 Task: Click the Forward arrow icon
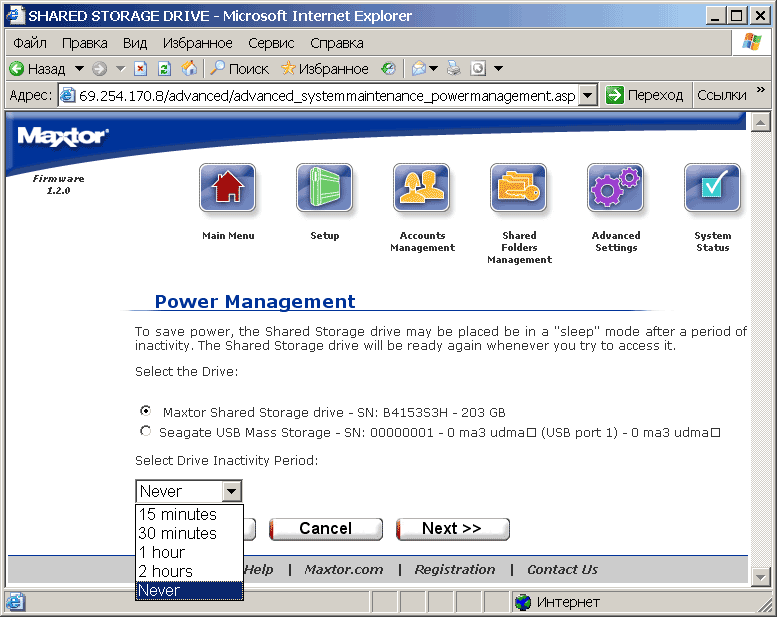100,68
